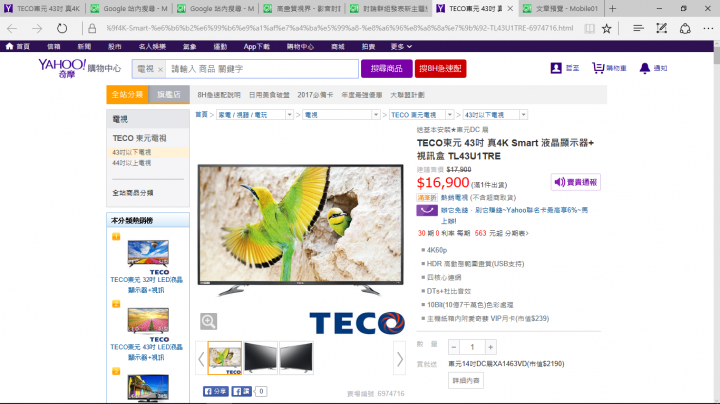Open the site-wide product categories link
Image resolution: width=720 pixels, height=404 pixels.
(x=133, y=193)
